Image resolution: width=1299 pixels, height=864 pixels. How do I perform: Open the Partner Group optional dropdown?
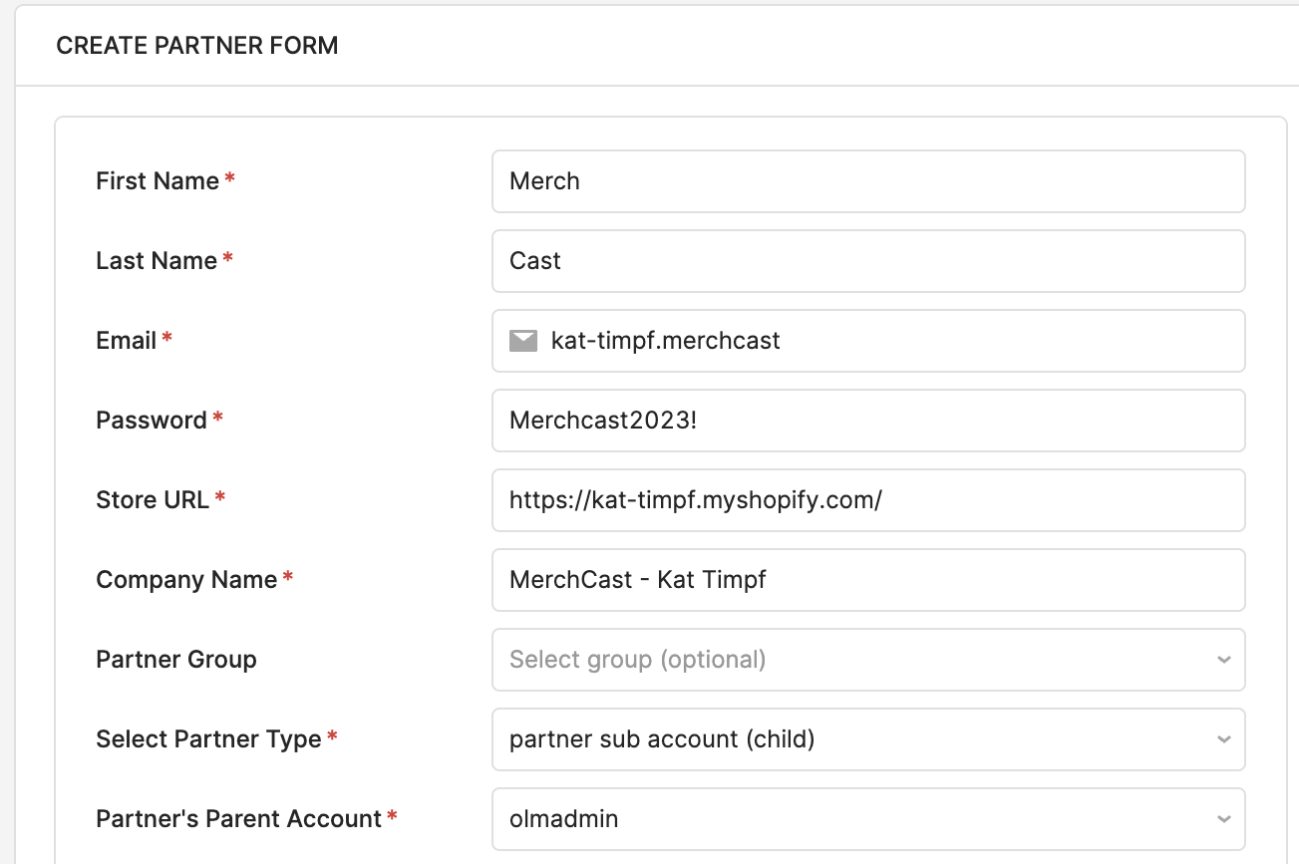point(868,660)
